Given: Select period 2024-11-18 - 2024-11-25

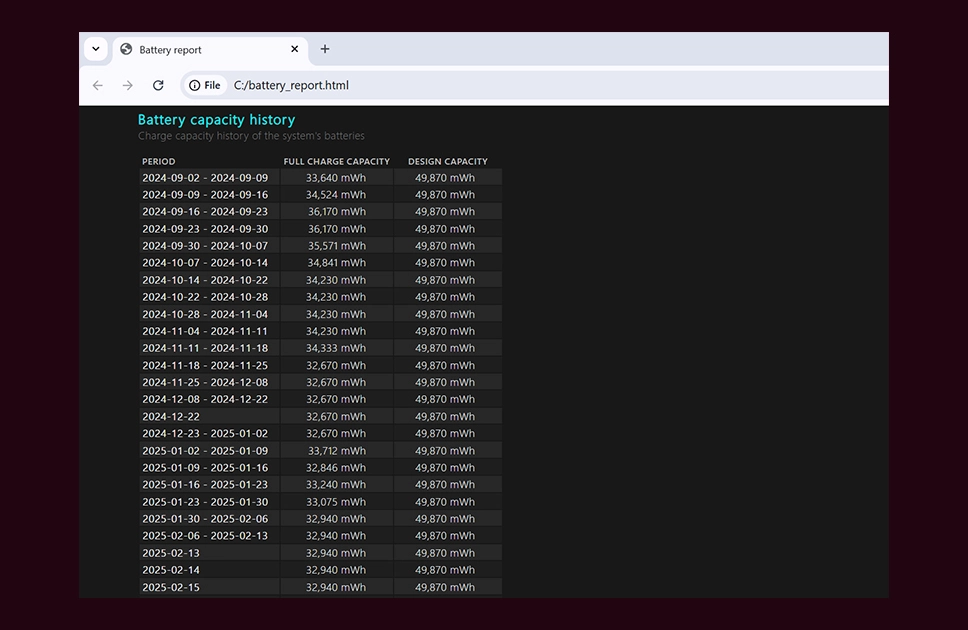Looking at the screenshot, I should pos(205,366).
